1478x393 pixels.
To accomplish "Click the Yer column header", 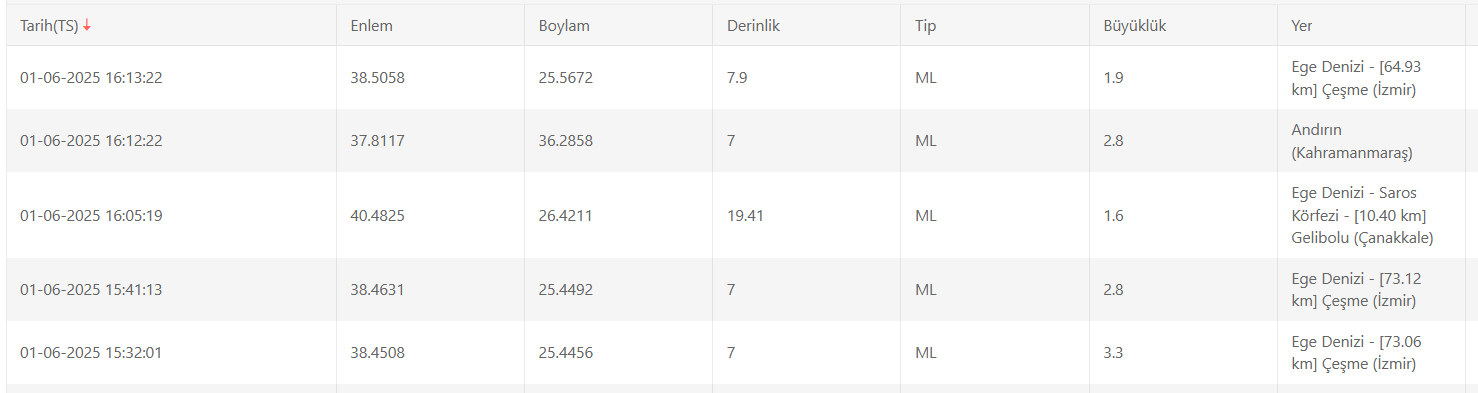I will click(1302, 26).
